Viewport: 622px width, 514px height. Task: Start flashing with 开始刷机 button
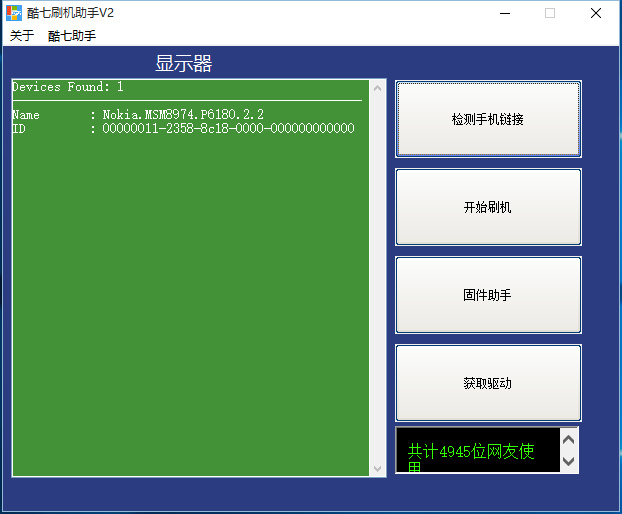tap(488, 207)
